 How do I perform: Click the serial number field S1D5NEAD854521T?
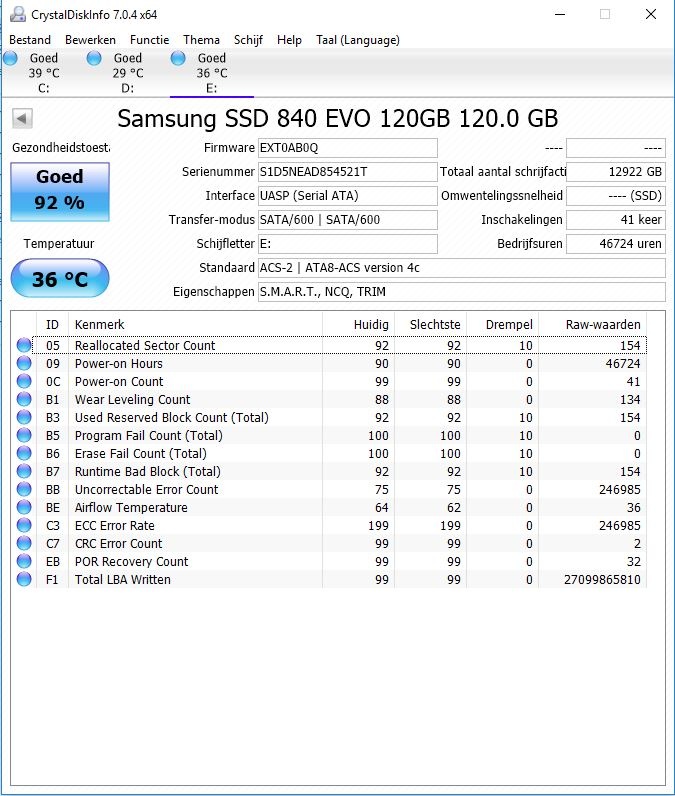(348, 172)
